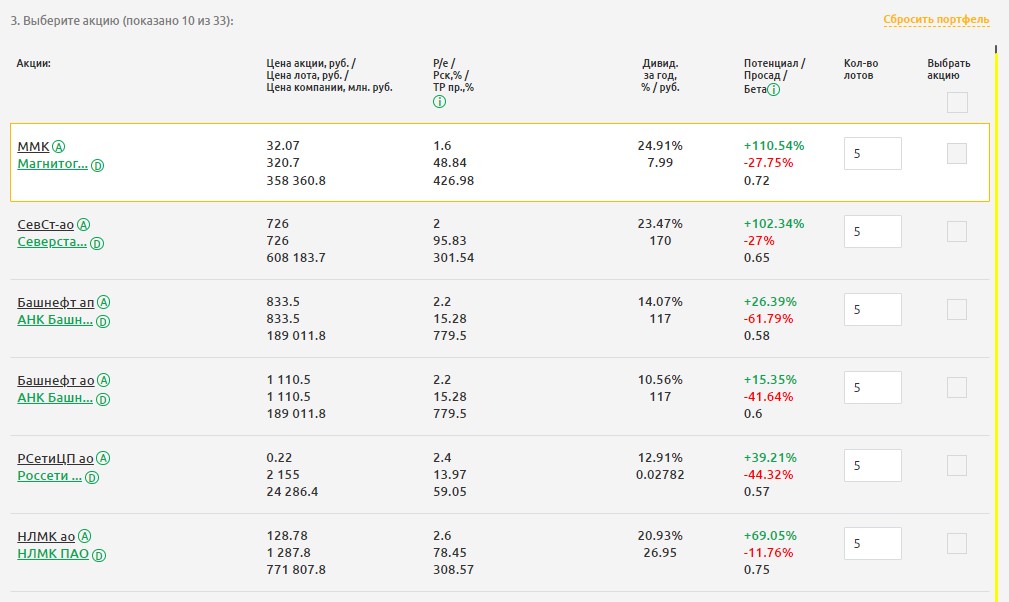Tick the checkbox for ММК stock

coord(957,153)
